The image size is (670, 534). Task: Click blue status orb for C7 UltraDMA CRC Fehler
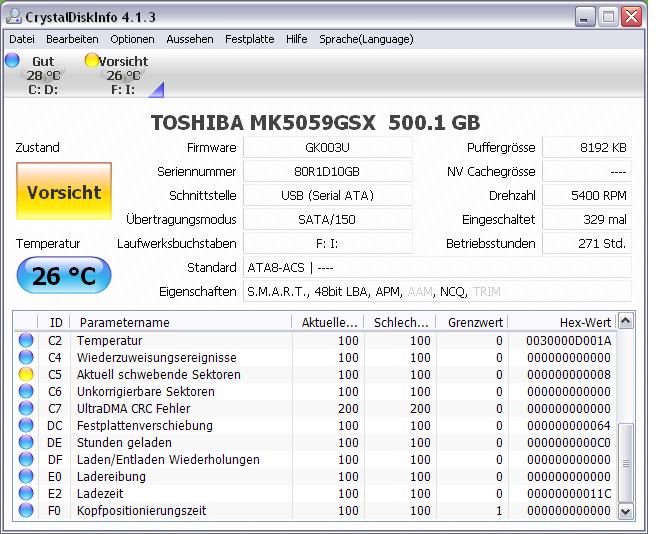pos(26,408)
